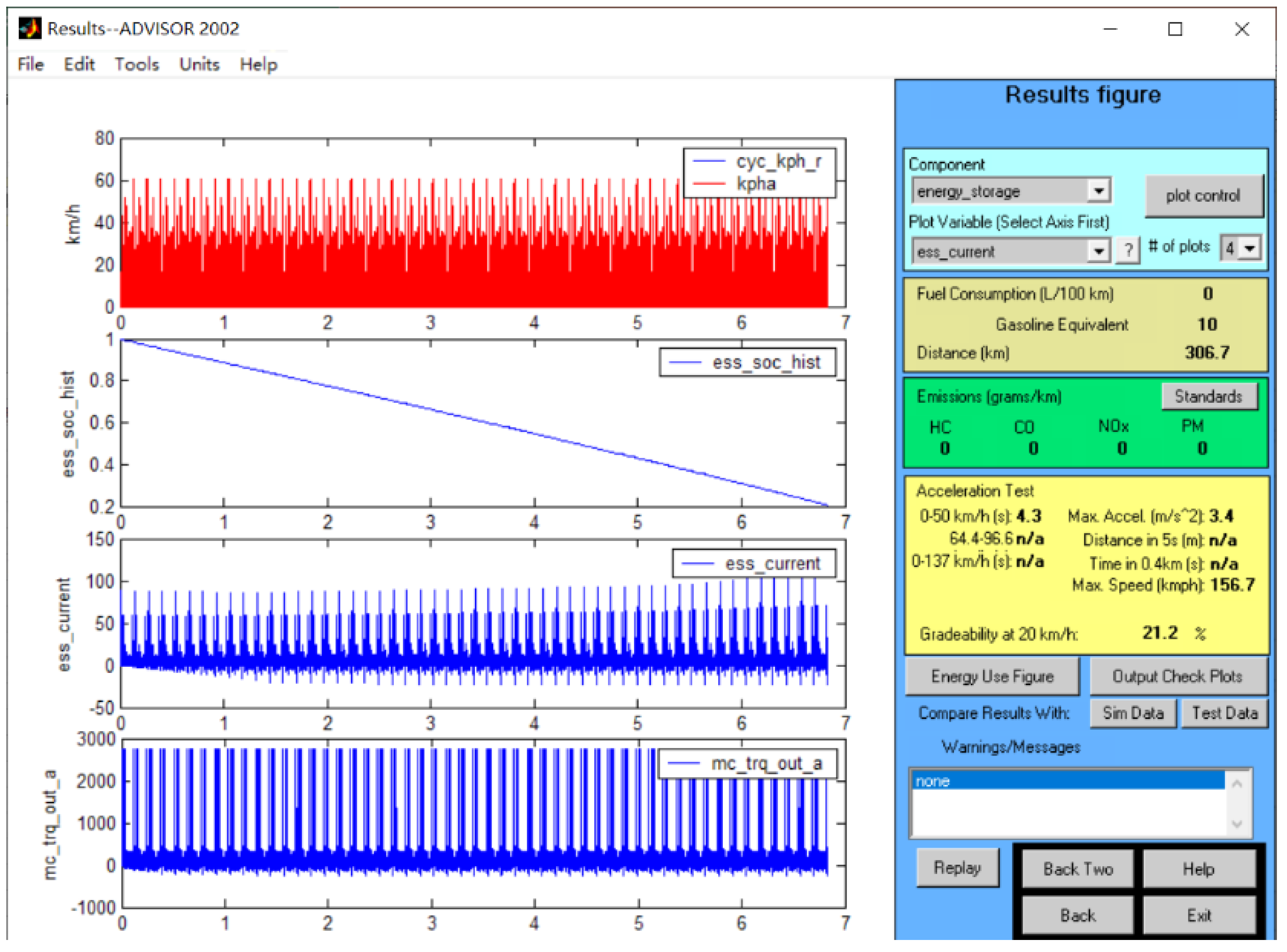Click the question mark help button
This screenshot has height=952, width=1287.
(x=1128, y=251)
